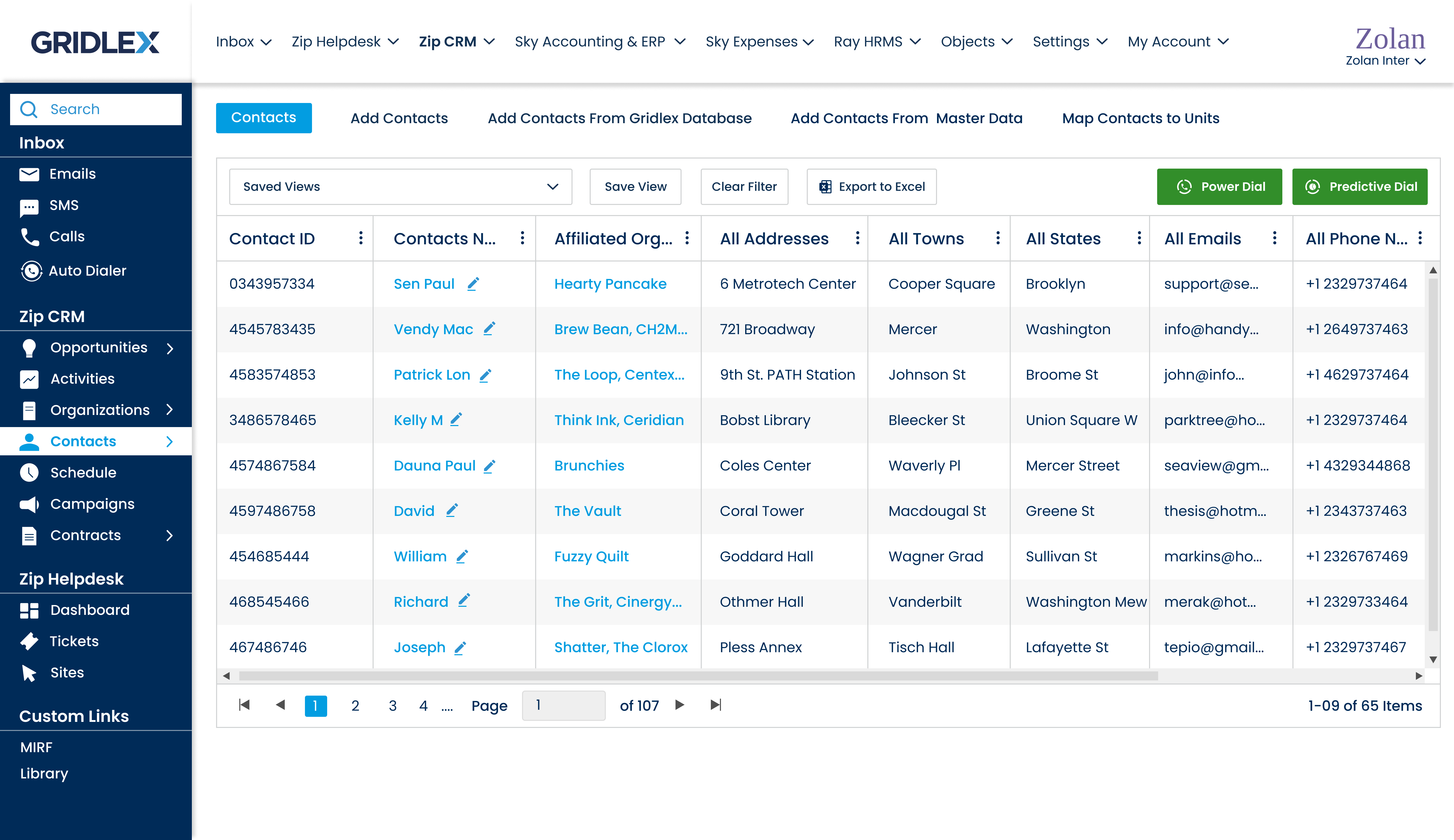
Task: Go to the last page of results
Action: tap(715, 705)
